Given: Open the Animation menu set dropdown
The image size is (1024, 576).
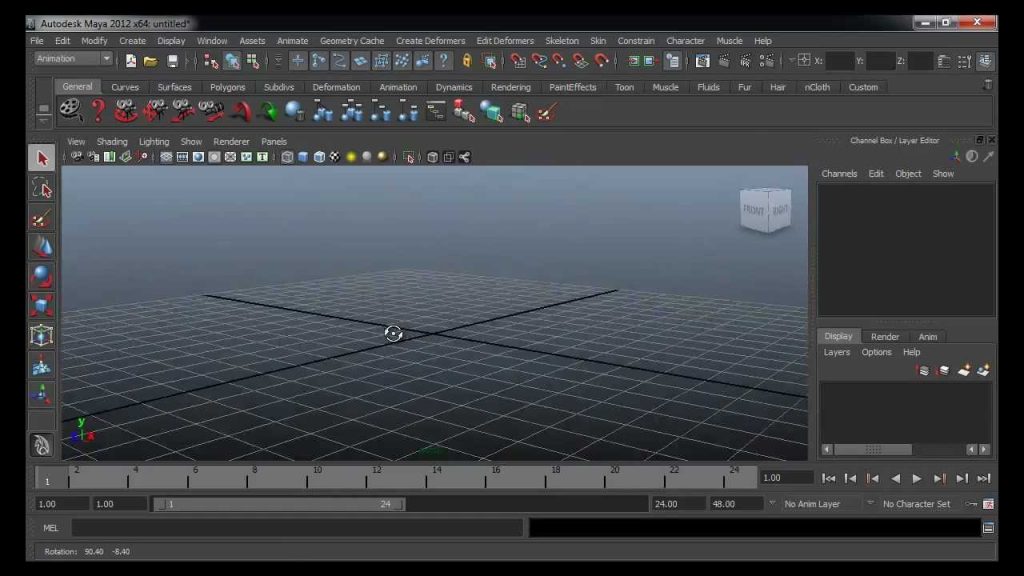Looking at the screenshot, I should pyautogui.click(x=73, y=59).
